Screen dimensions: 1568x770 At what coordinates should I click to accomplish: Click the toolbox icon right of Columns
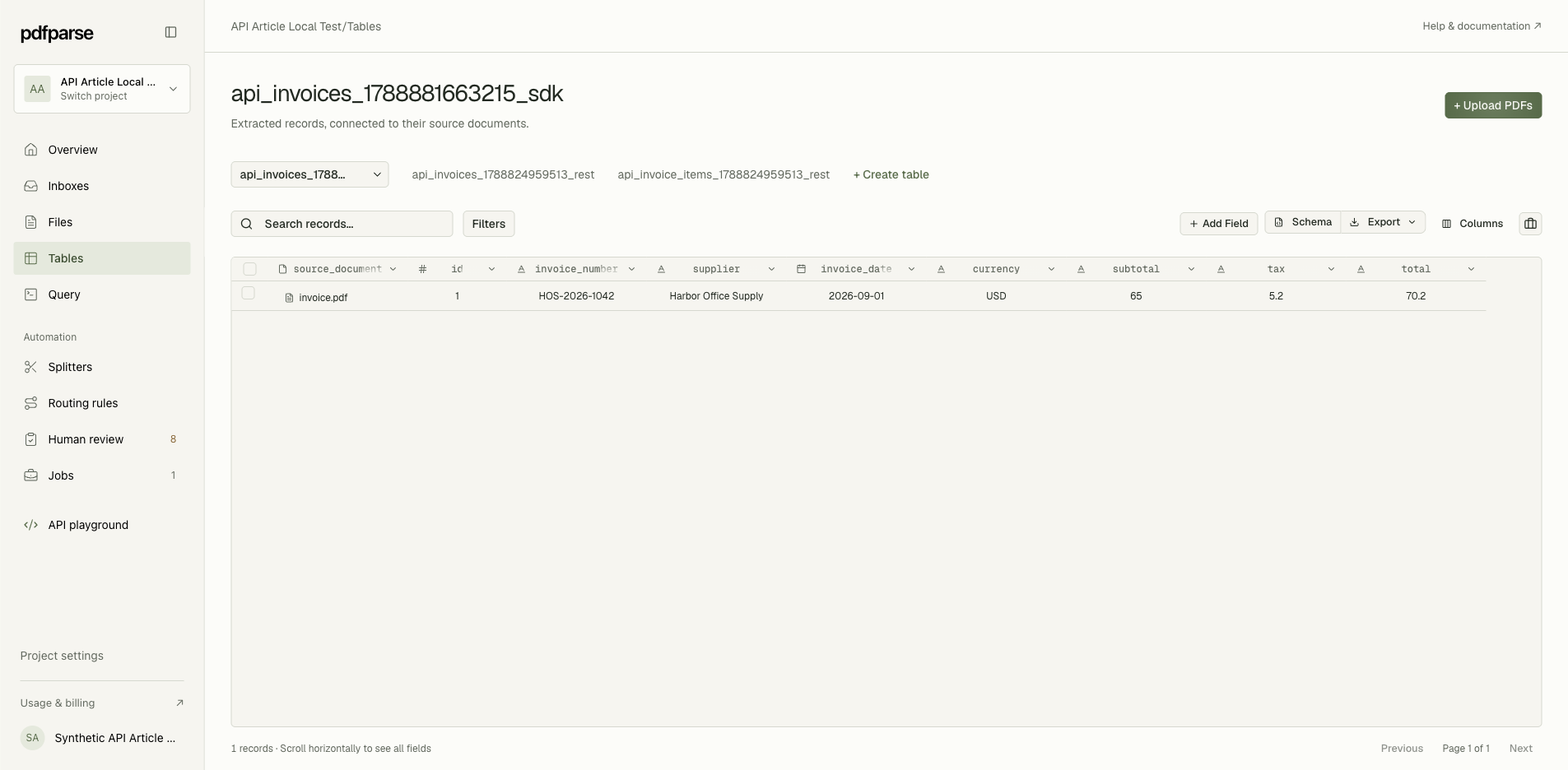1530,224
